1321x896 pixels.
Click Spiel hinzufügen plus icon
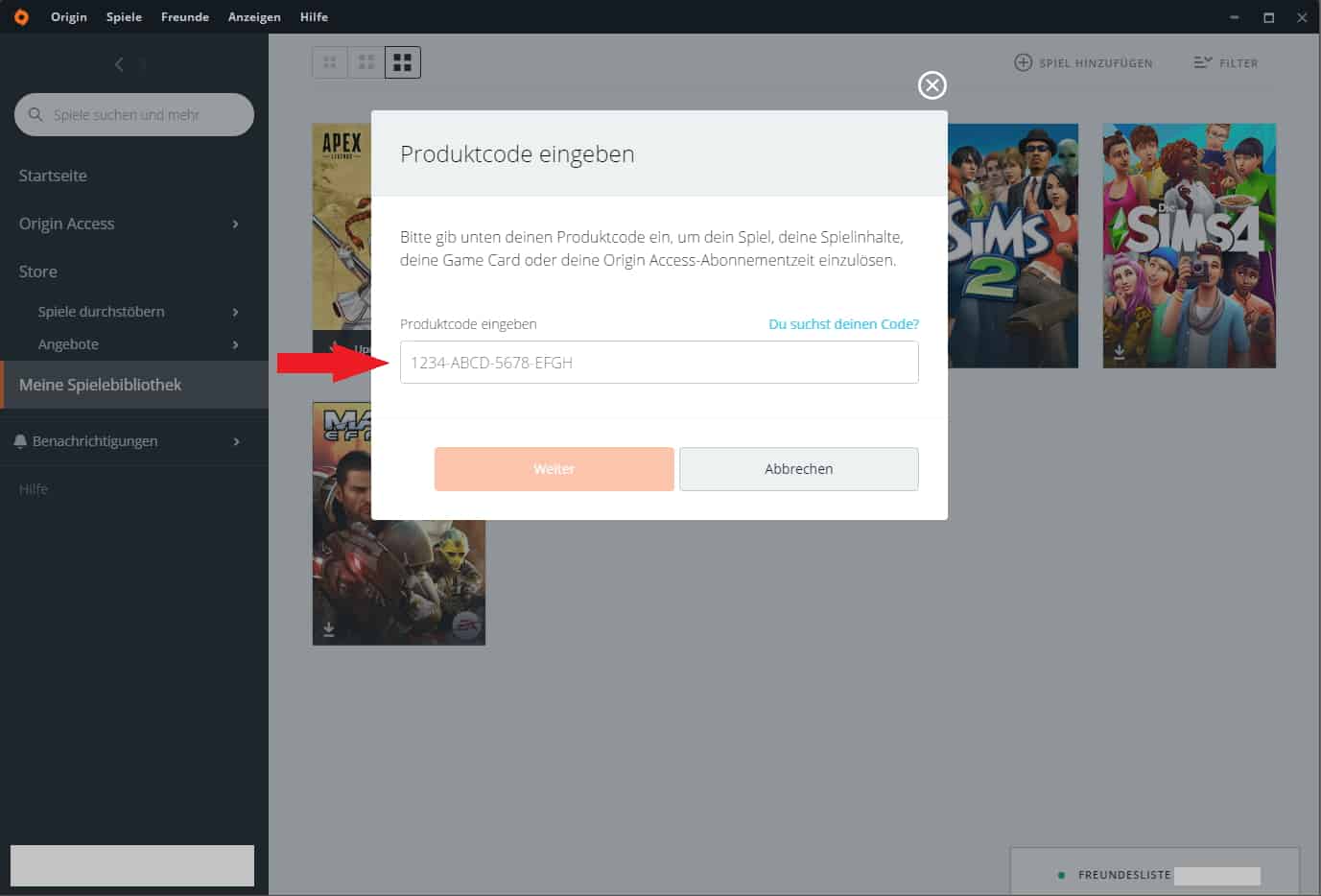[x=1024, y=62]
